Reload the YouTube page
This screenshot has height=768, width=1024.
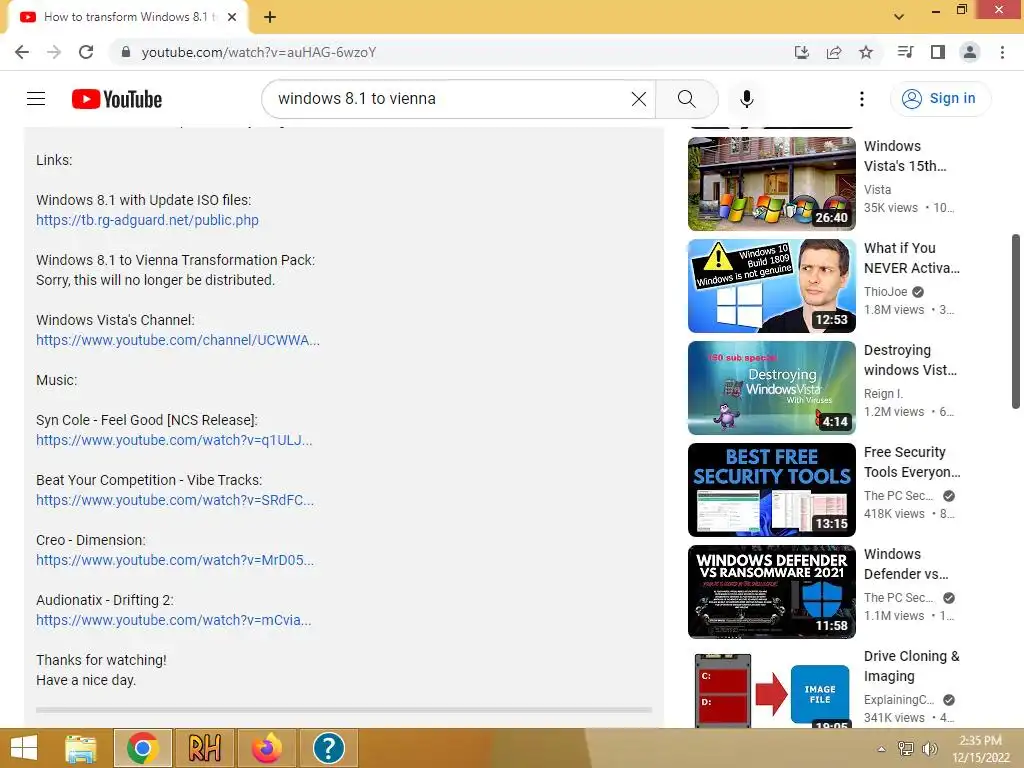[x=86, y=52]
